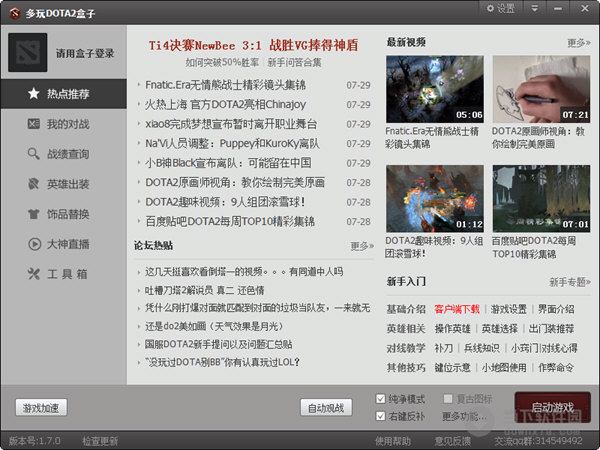Open 兵线知识 guide link
Image resolution: width=600 pixels, height=450 pixels.
481,348
